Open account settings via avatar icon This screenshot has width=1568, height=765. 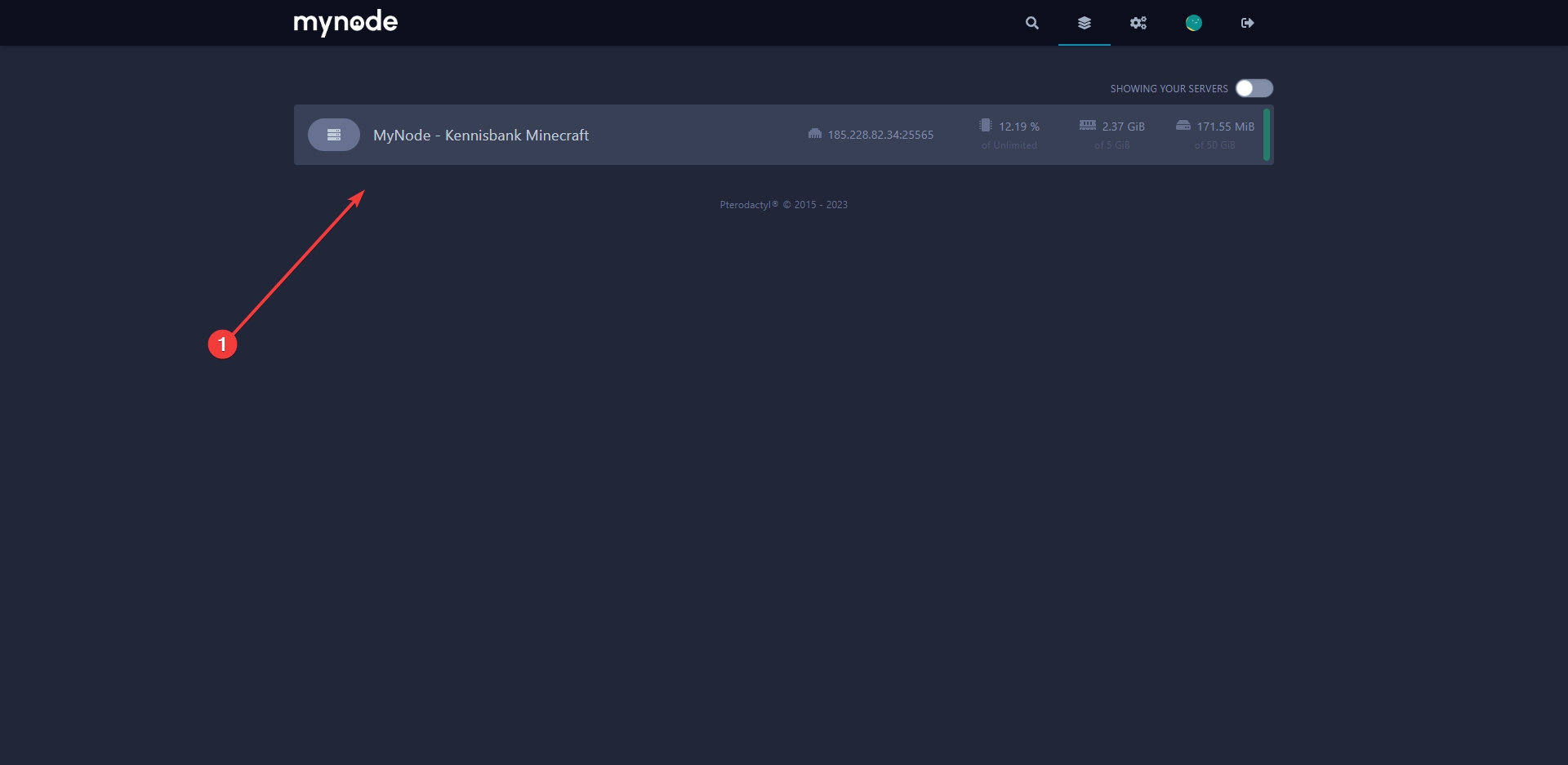pos(1193,23)
